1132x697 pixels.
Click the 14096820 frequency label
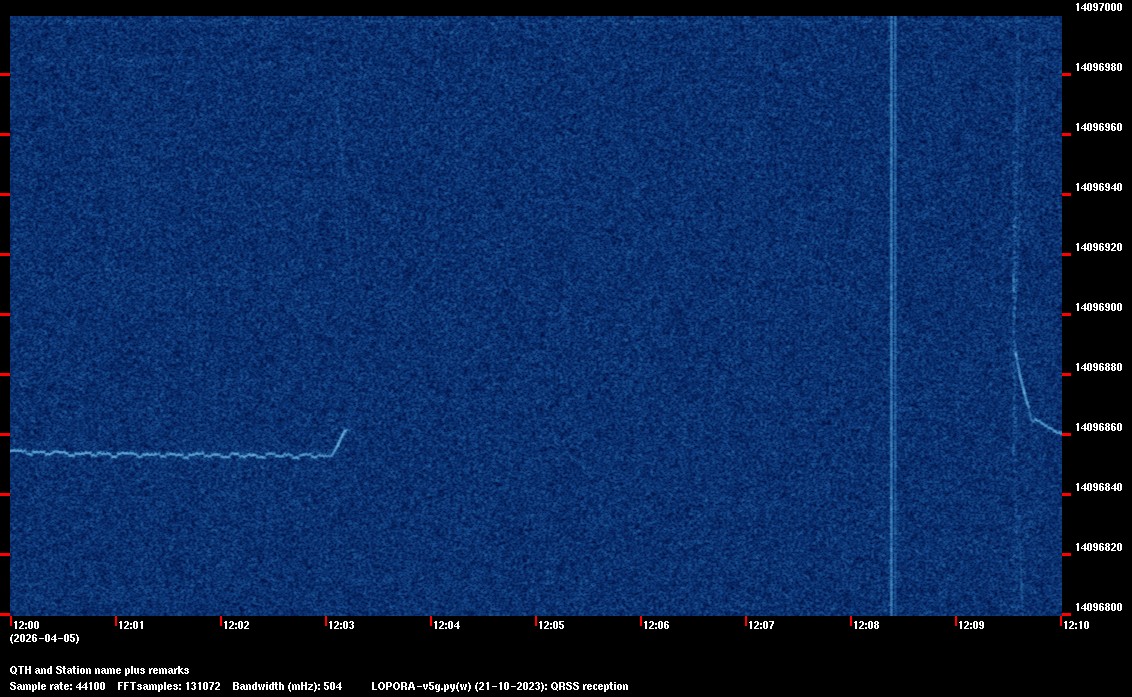click(1099, 547)
